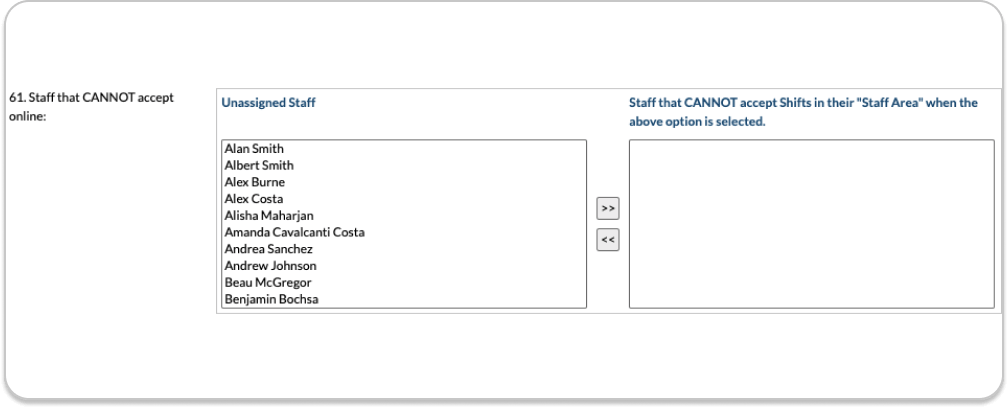
Task: Select the last visible Unassigned Staff name
Action: pyautogui.click(x=271, y=299)
